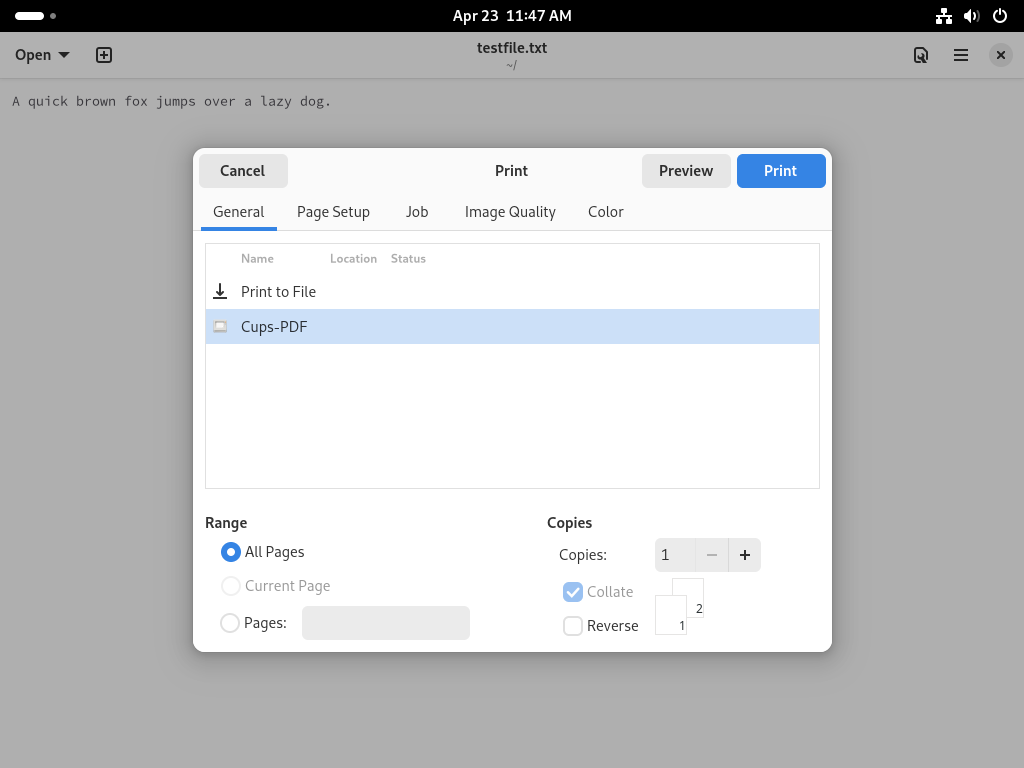Increase copies with the plus button
This screenshot has width=1024, height=768.
(744, 555)
